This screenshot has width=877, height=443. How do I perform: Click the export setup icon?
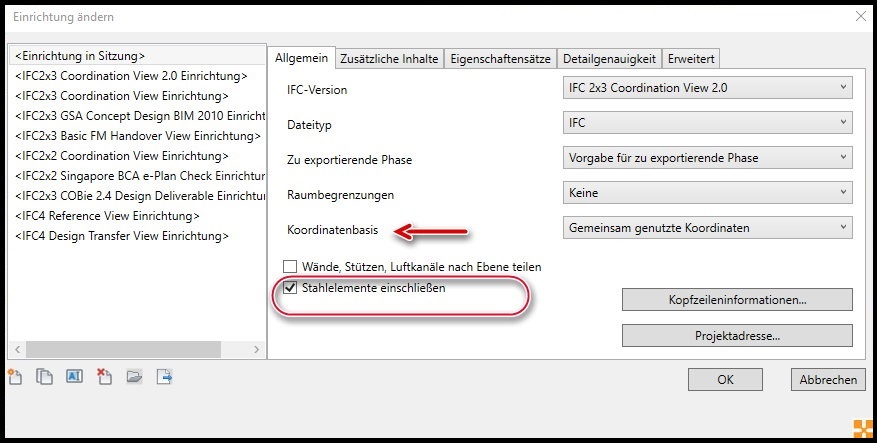pos(164,377)
